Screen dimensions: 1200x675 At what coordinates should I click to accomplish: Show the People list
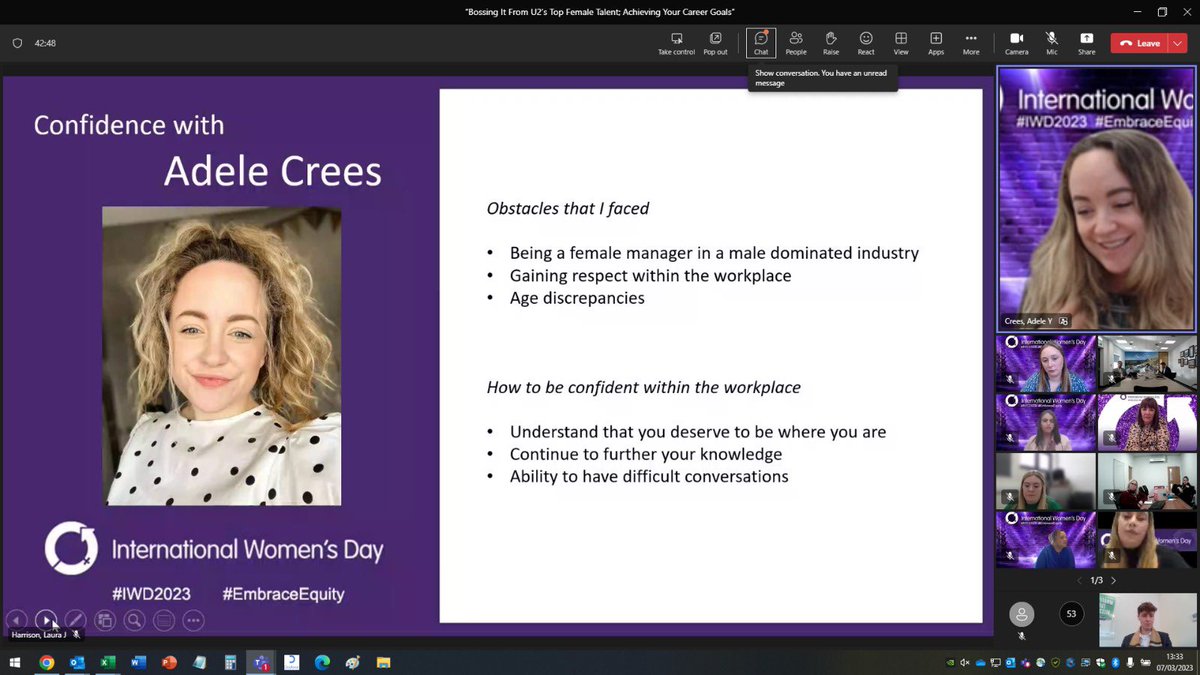tap(796, 42)
